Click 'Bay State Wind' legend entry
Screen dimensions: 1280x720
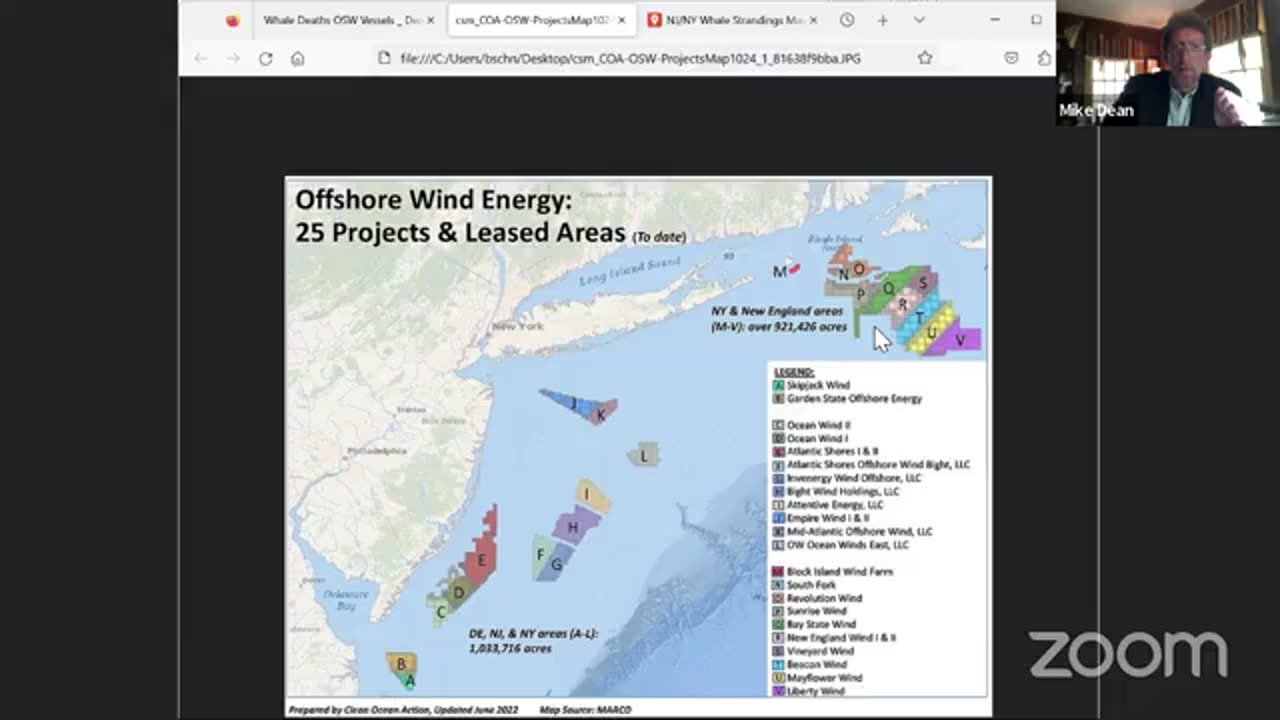point(821,624)
